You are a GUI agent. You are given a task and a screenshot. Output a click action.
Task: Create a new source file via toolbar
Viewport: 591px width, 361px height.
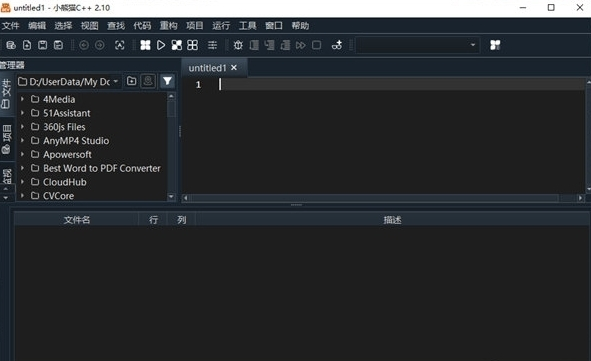click(x=27, y=45)
